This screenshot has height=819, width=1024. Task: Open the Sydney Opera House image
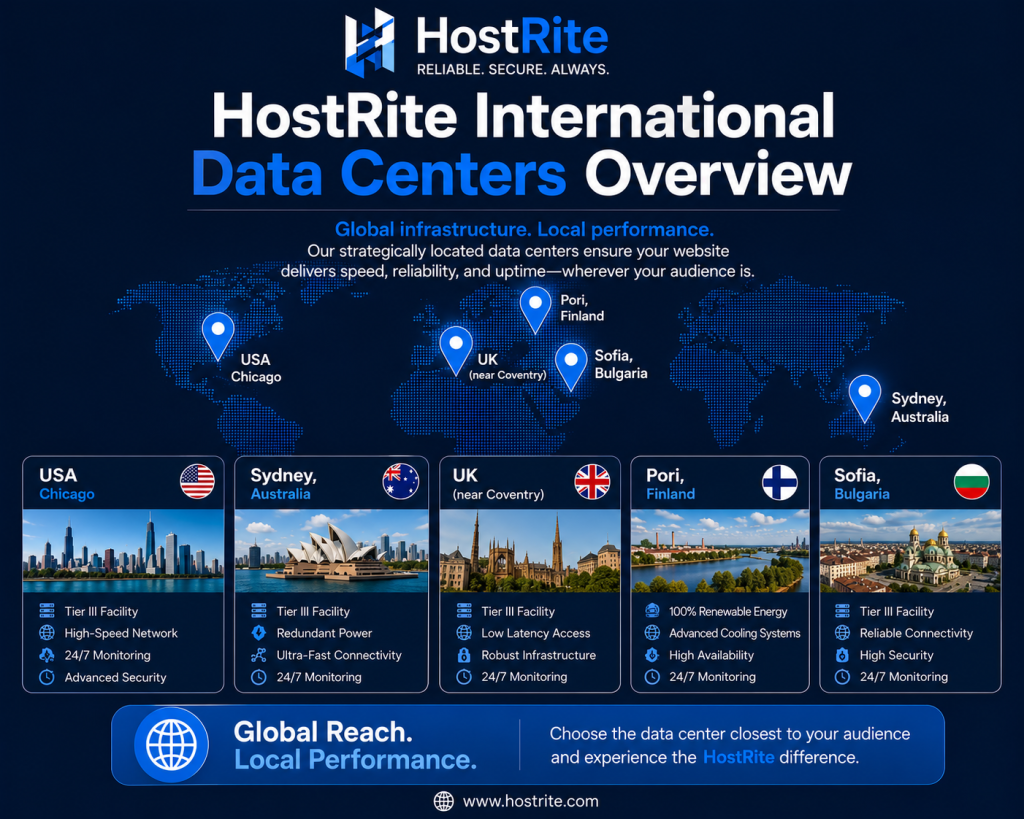point(331,551)
